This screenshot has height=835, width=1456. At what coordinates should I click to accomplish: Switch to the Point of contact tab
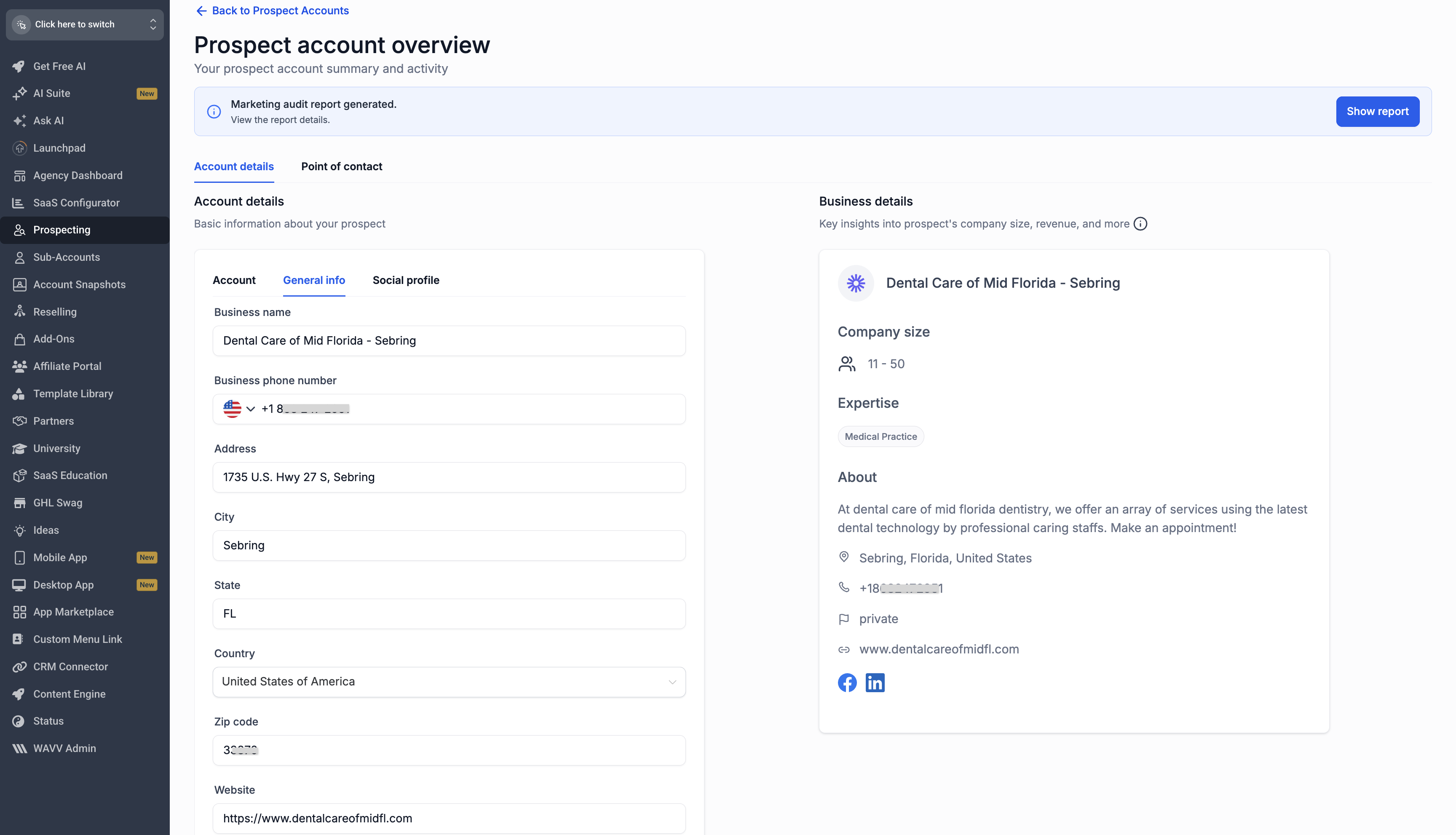click(x=342, y=166)
